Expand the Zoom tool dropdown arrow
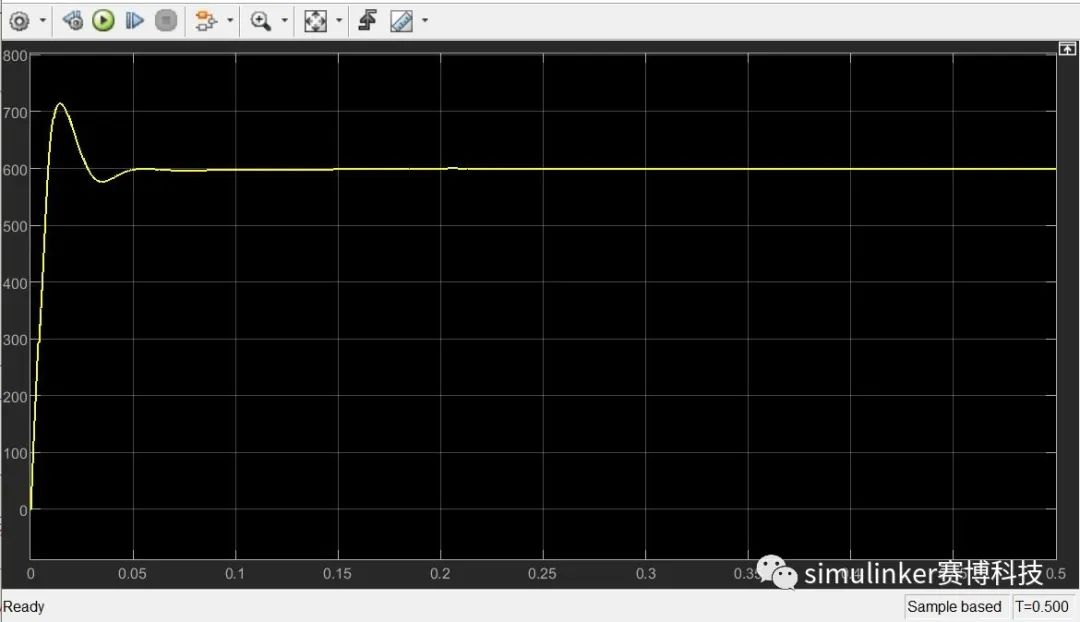 click(x=284, y=21)
